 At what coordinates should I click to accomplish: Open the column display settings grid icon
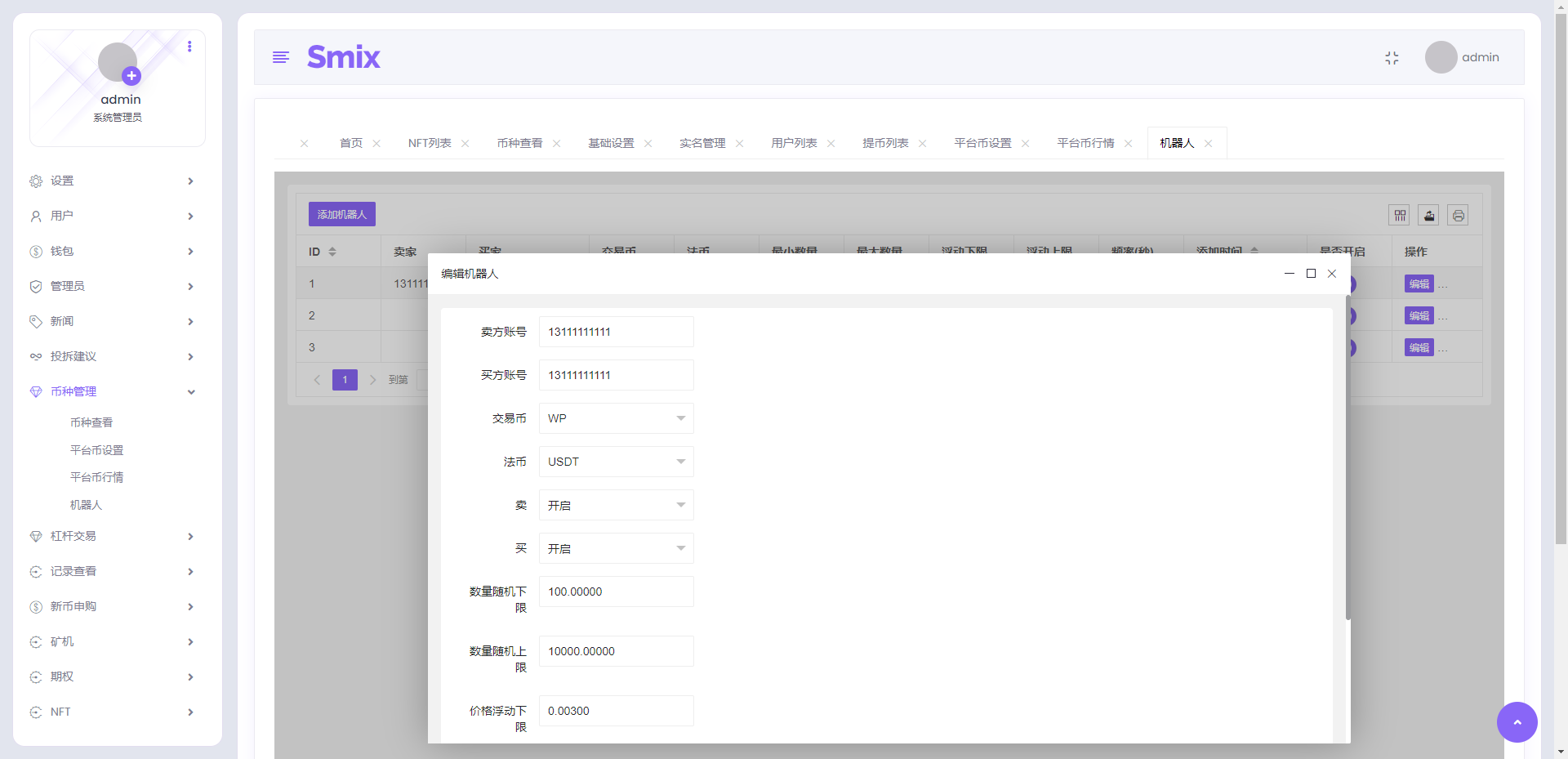[x=1401, y=215]
